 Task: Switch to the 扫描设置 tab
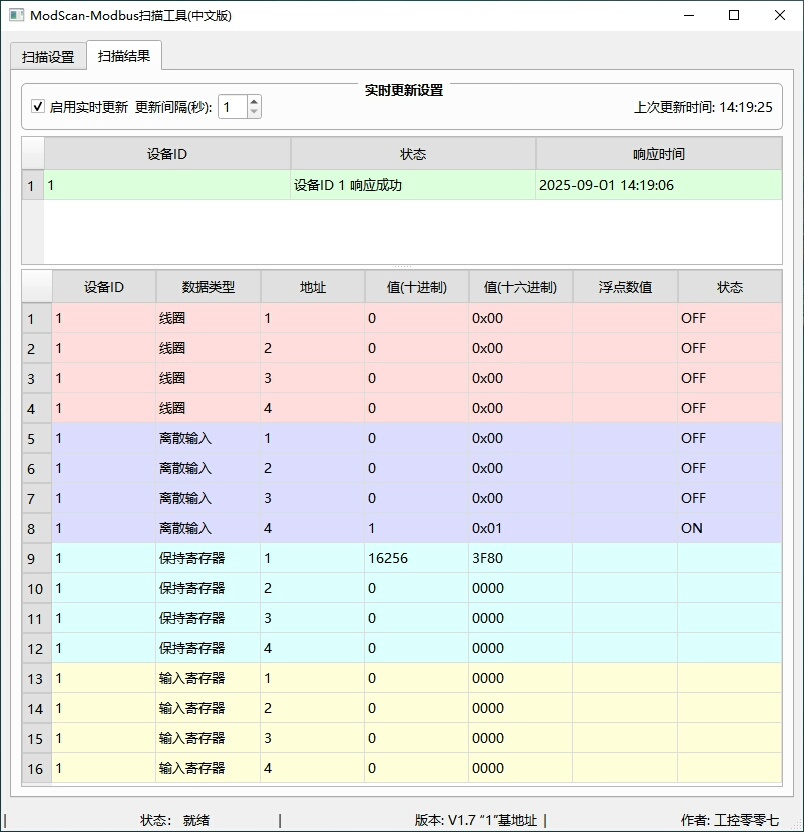click(48, 57)
